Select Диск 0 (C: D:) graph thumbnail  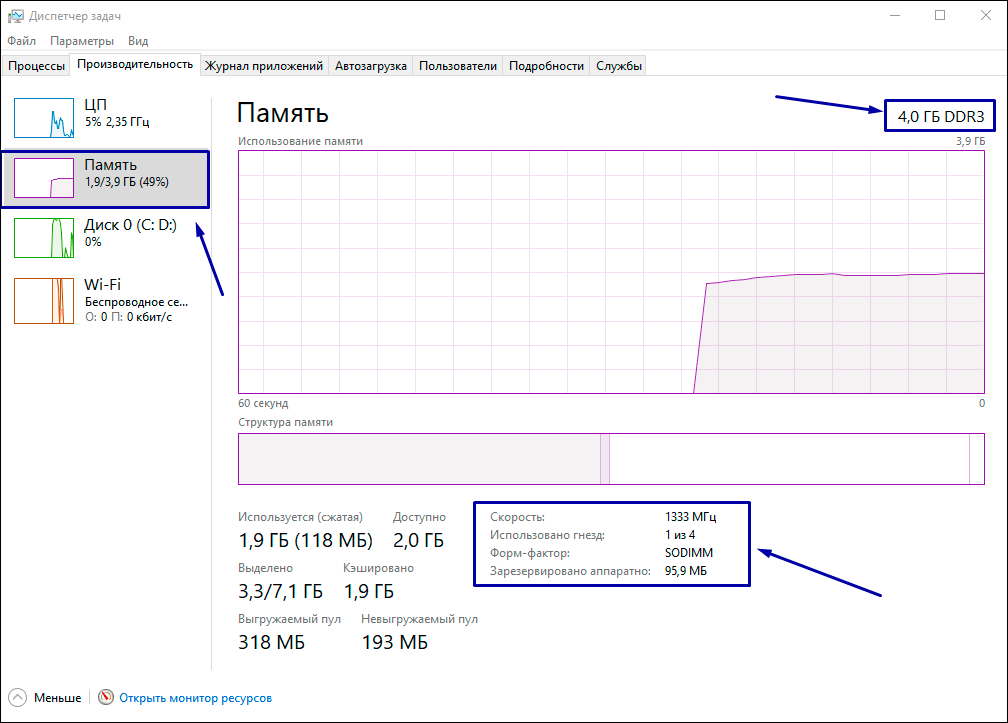pyautogui.click(x=44, y=238)
